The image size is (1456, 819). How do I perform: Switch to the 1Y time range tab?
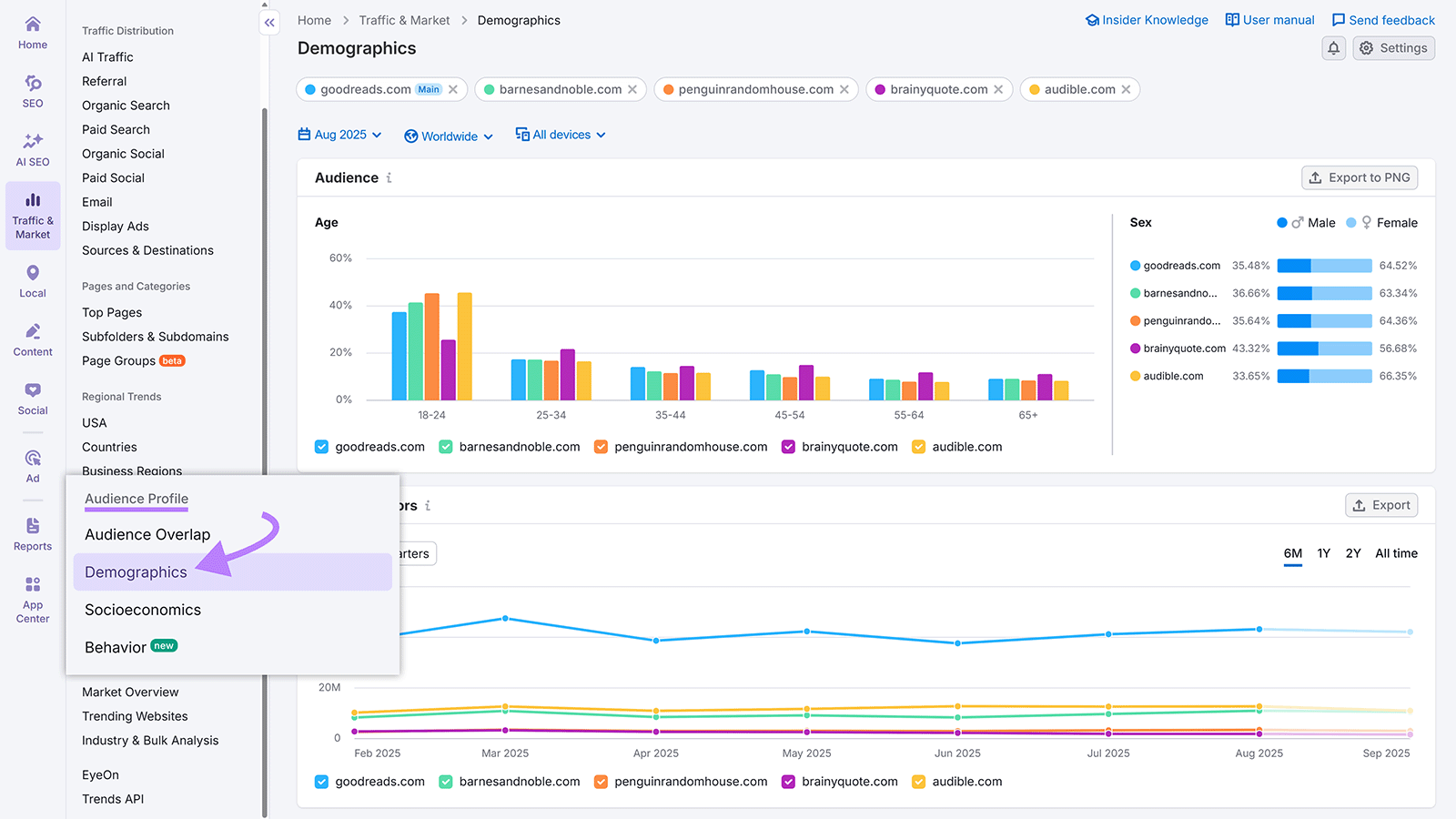coord(1324,553)
